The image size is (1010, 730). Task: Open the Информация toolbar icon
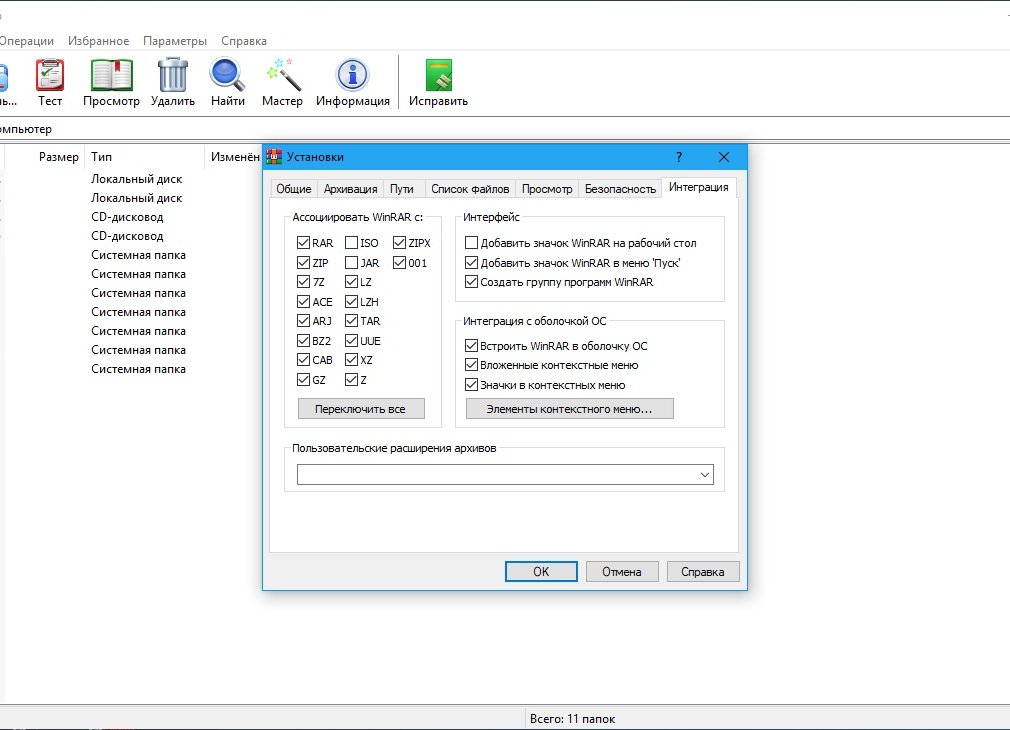[x=352, y=75]
